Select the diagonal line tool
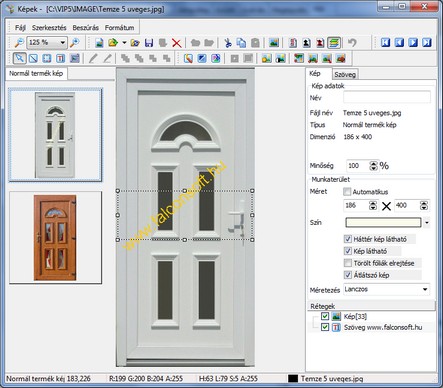 33,58
